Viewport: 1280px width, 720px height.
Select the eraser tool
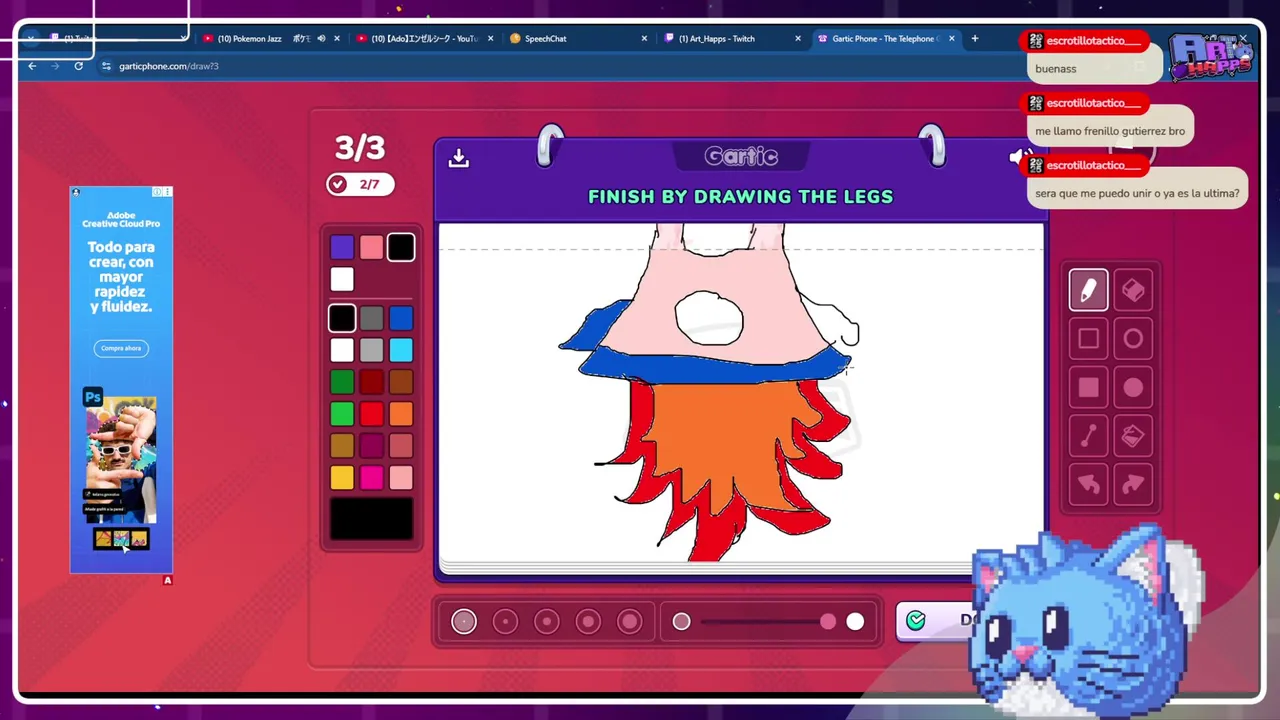(x=1133, y=290)
